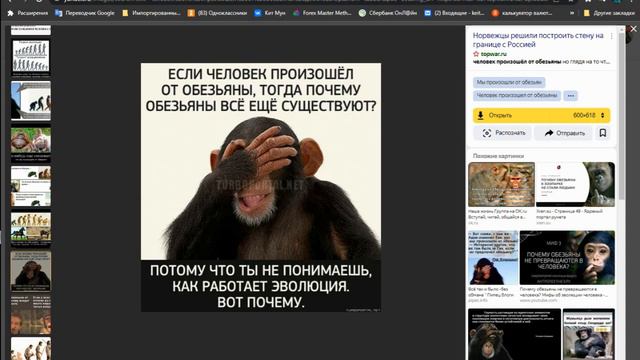Viewport: 640px width, 360px height.
Task: Expand the bookmarks overflow chevron
Action: [572, 13]
